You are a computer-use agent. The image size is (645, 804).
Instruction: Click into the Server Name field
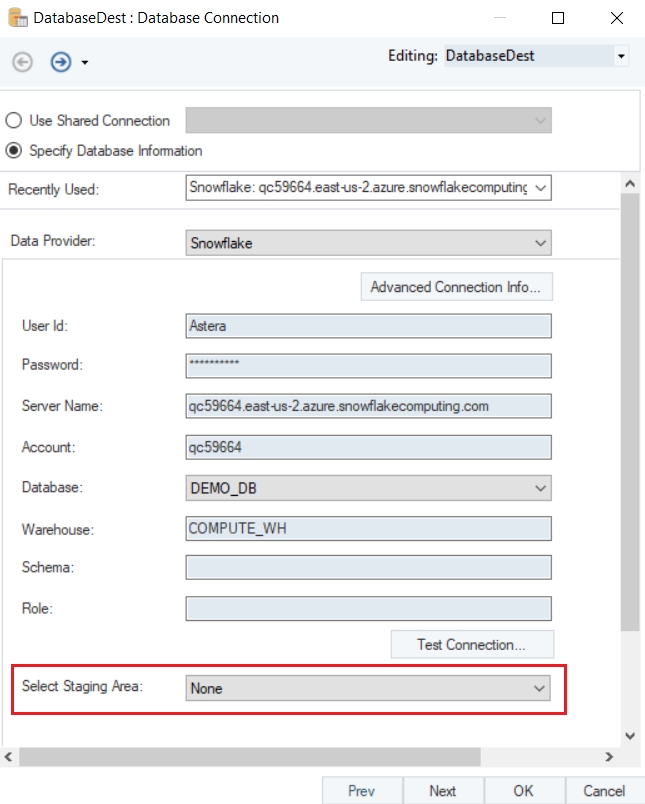tap(369, 406)
